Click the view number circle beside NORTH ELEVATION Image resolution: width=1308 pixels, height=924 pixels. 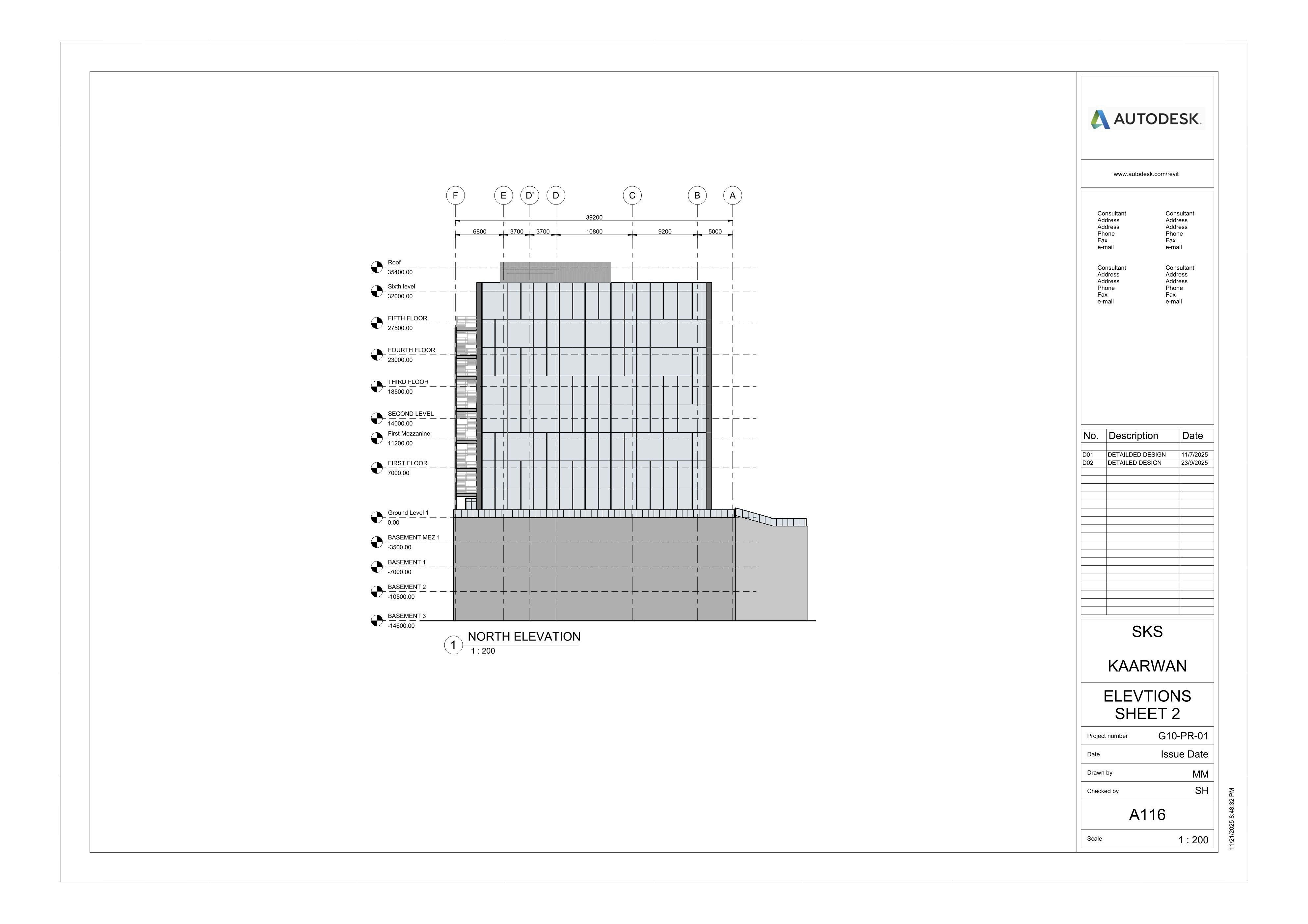tap(453, 645)
